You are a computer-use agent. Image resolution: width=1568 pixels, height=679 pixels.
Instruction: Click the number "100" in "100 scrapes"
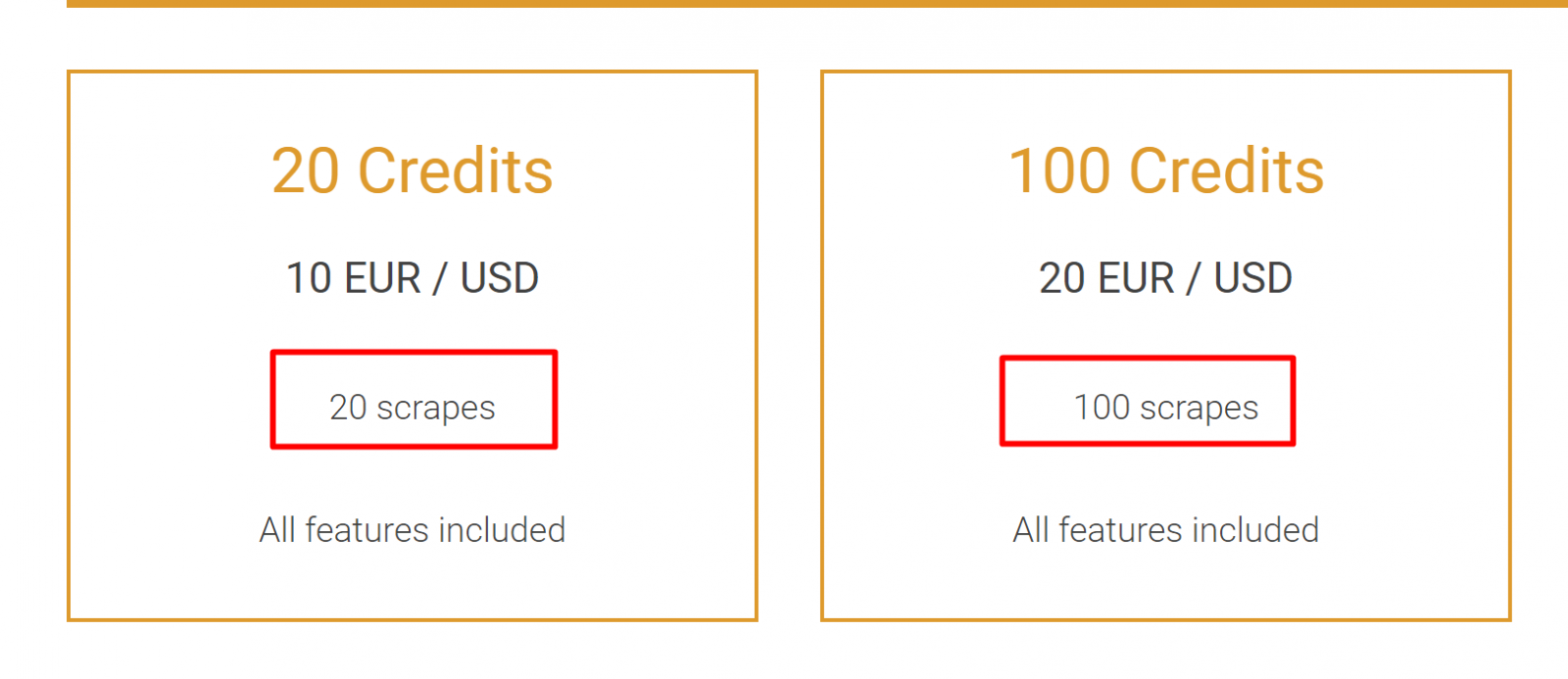point(1102,408)
